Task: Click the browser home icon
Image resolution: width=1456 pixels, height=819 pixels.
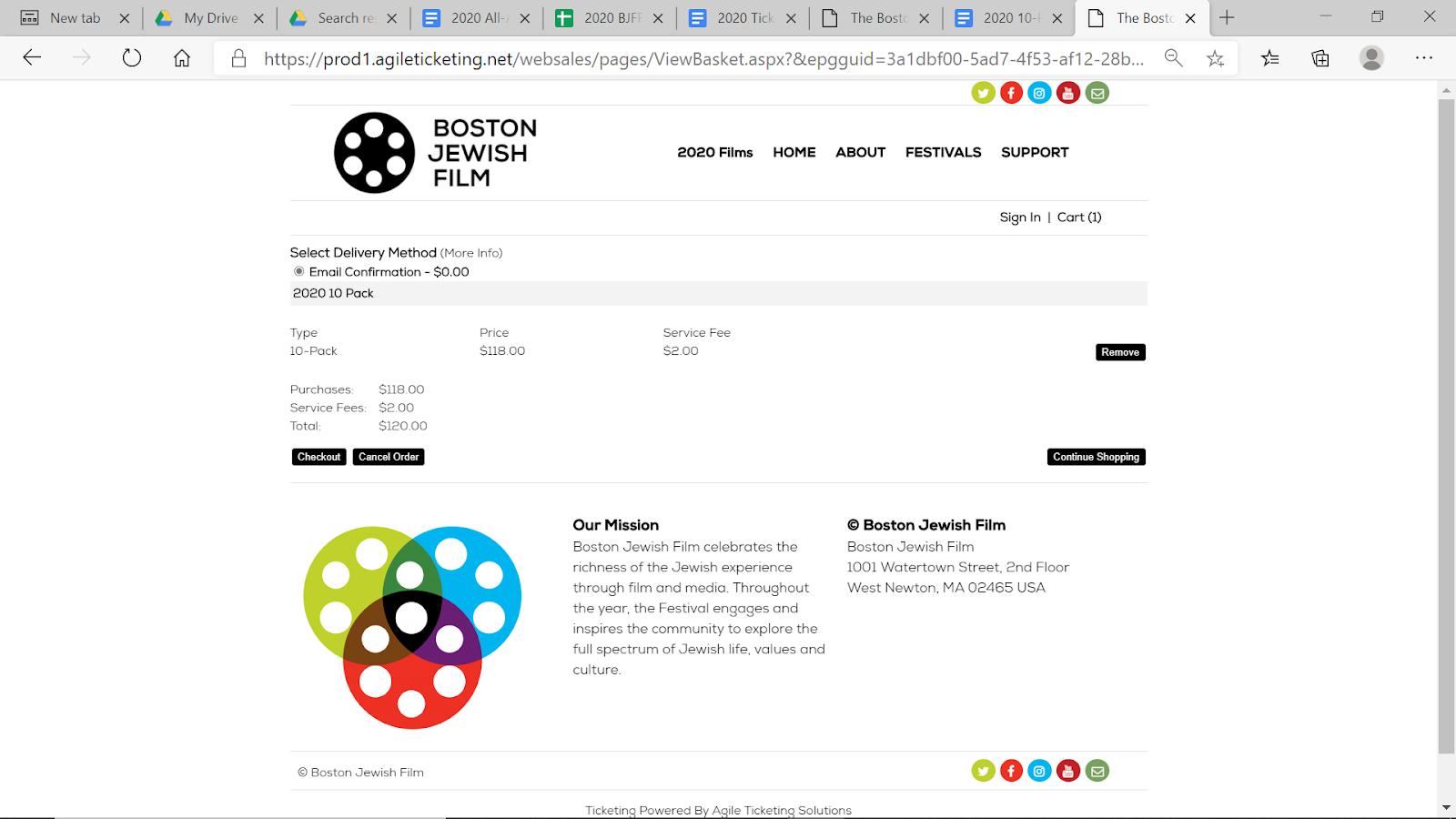Action: [182, 58]
